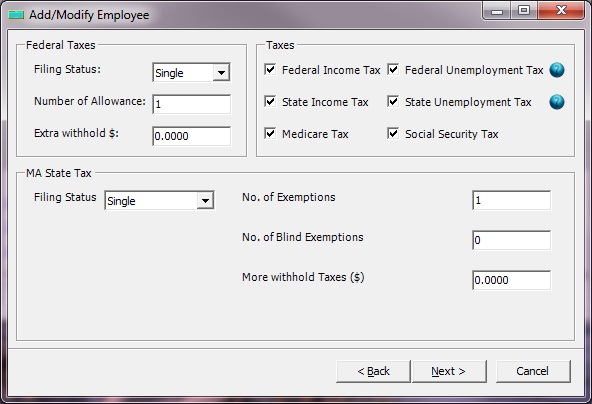Open the Federal Filing Status dropdown
592x404 pixels.
[x=221, y=72]
